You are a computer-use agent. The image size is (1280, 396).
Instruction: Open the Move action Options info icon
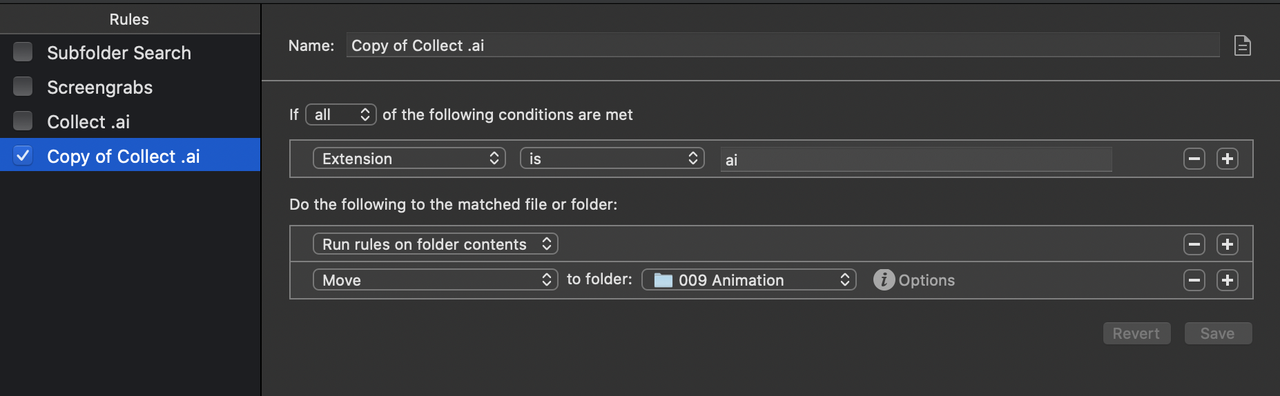point(883,280)
